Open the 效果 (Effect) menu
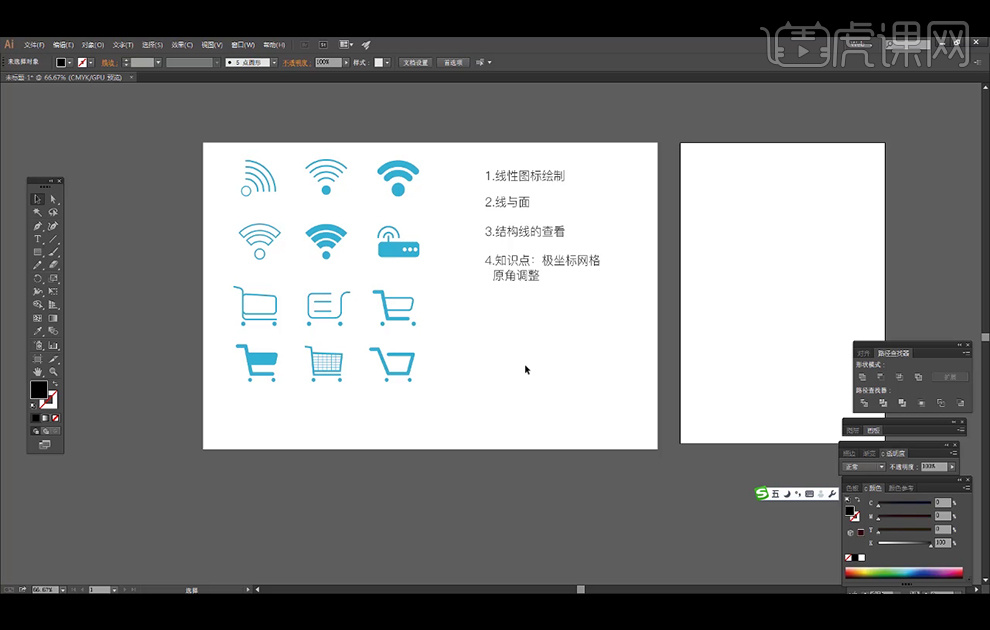The width and height of the screenshot is (990, 630). tap(181, 45)
